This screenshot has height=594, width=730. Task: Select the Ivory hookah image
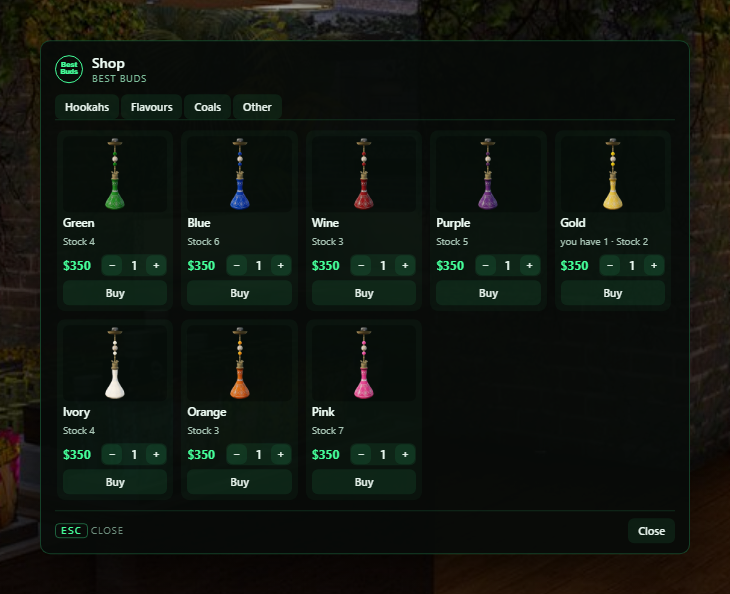115,363
